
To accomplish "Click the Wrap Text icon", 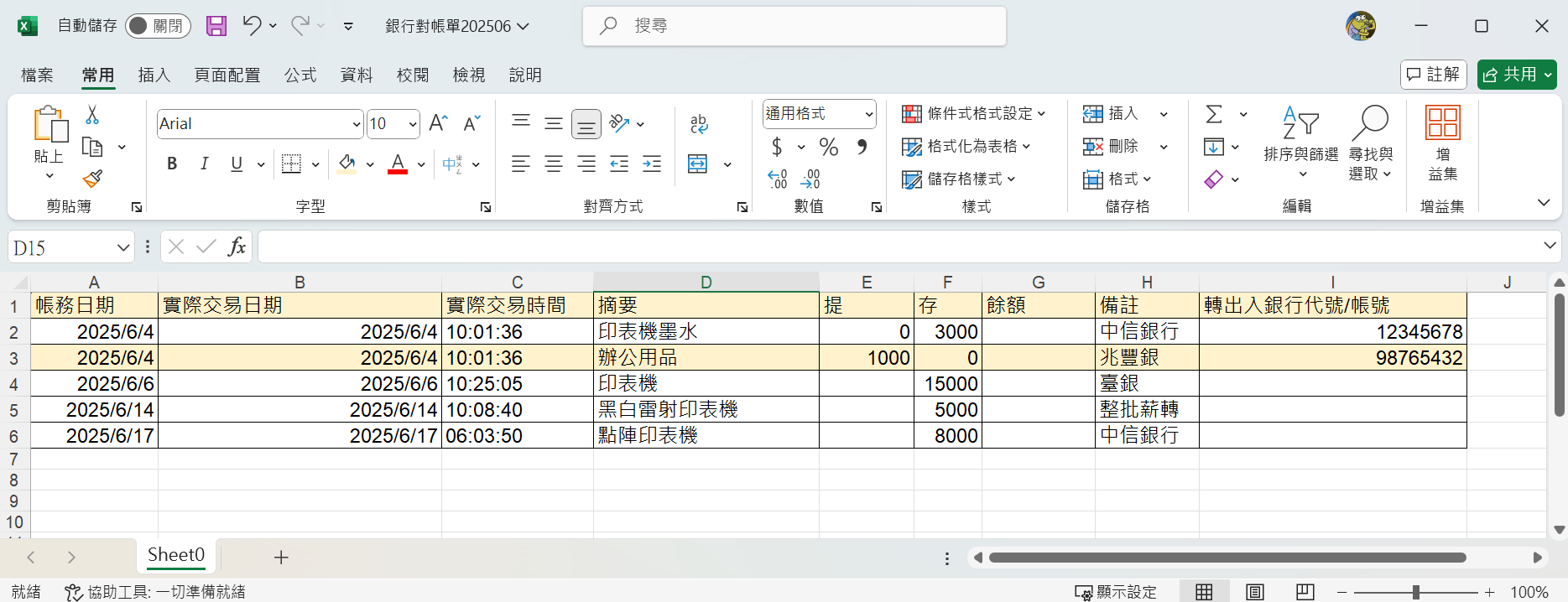I will point(699,124).
